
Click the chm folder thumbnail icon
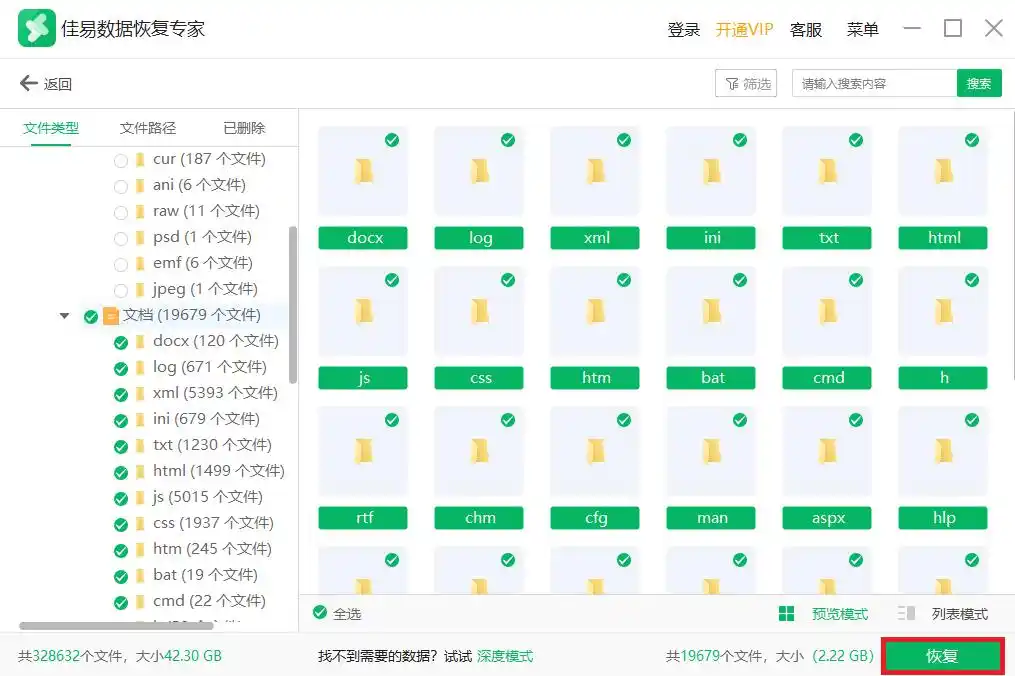click(480, 452)
